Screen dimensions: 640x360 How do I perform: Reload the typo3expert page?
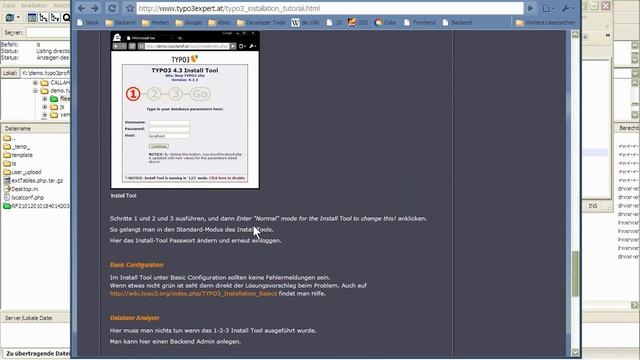[112, 8]
